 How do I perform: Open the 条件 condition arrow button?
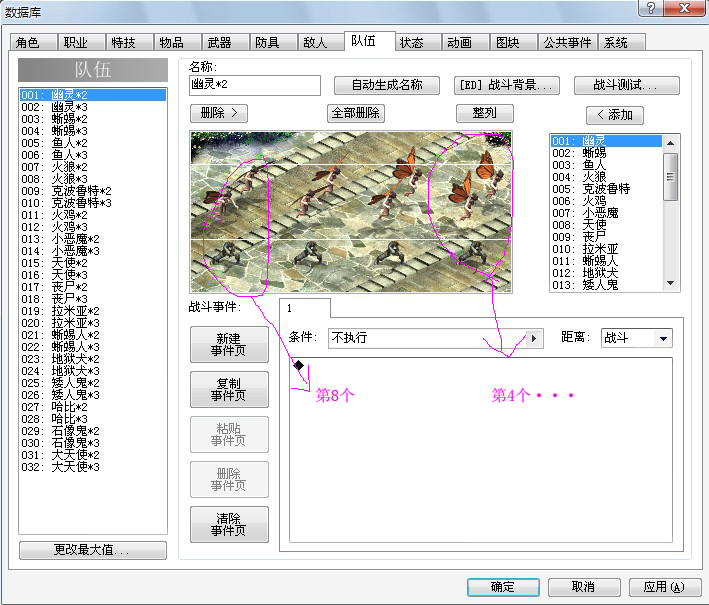tap(534, 338)
